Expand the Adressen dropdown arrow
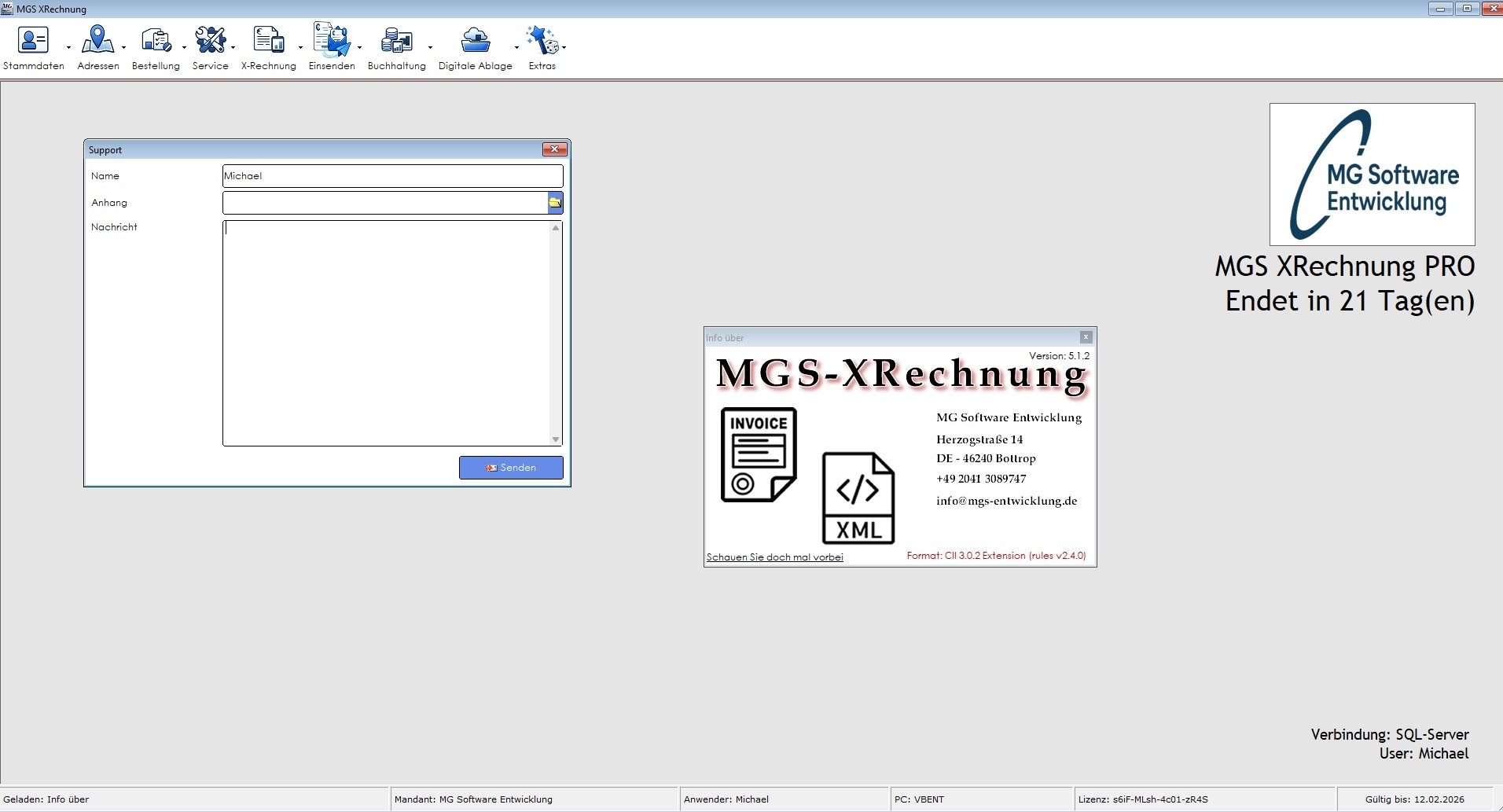 pyautogui.click(x=123, y=47)
